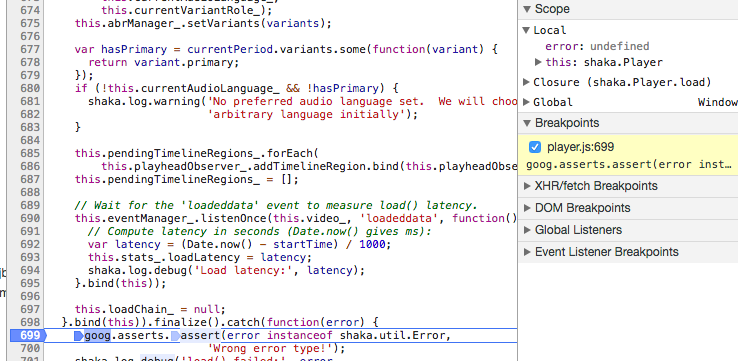
Task: Place cursor on 'this.abrManager_.setVariants(variants);' line
Action: [203, 23]
